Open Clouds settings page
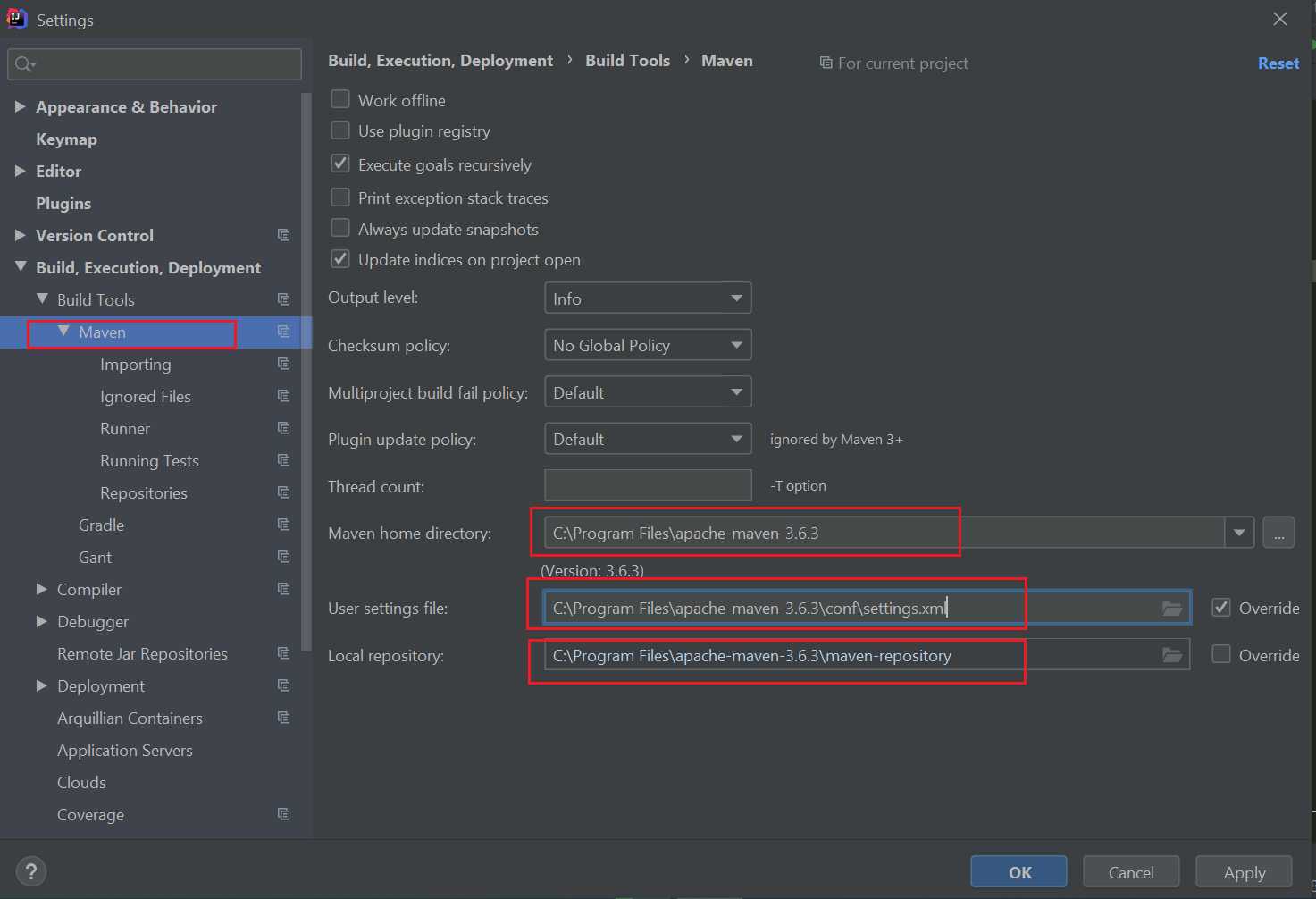 (81, 783)
